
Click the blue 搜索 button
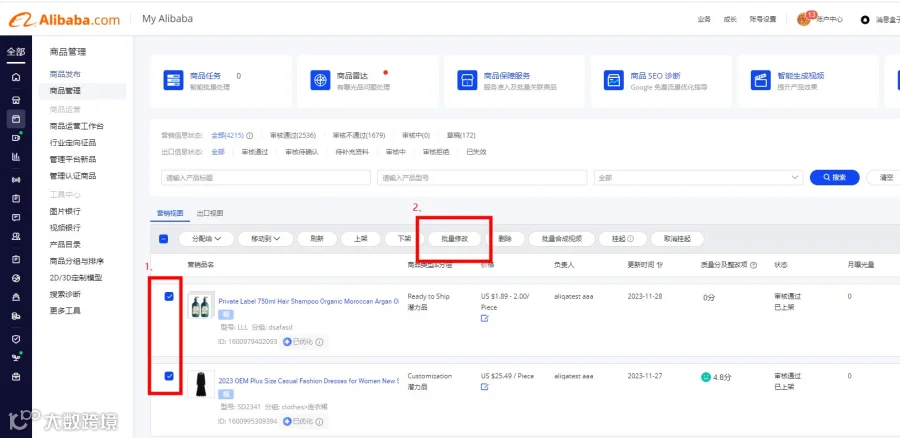pyautogui.click(x=835, y=178)
